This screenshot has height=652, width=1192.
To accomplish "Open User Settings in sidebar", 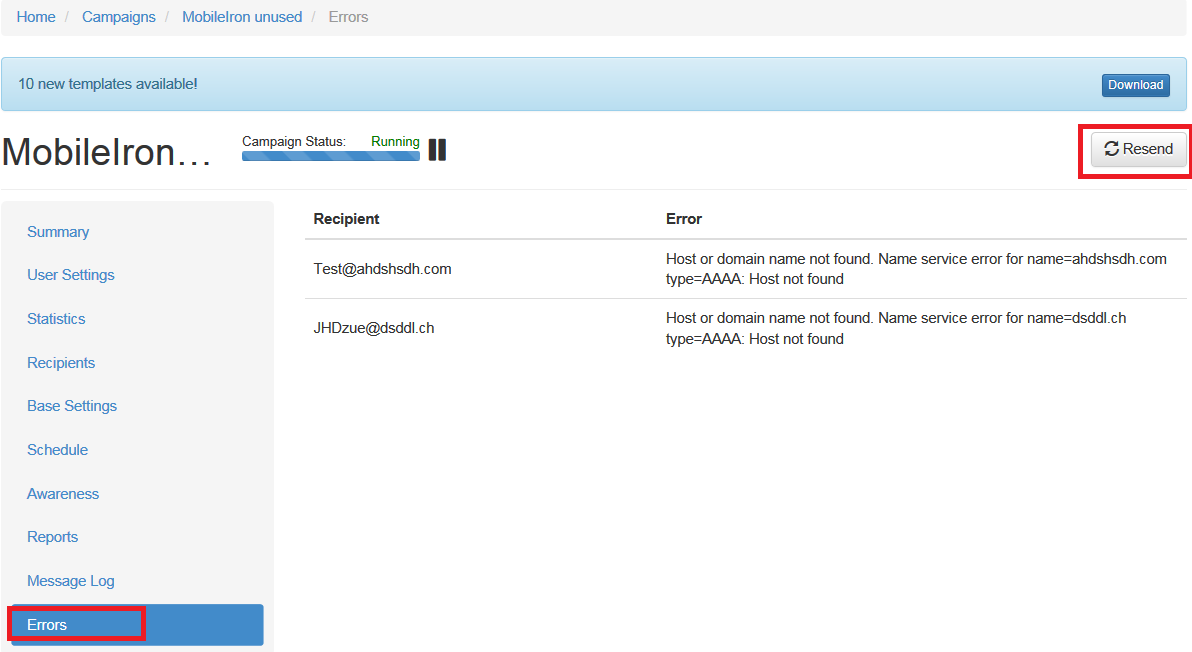I will coord(71,275).
